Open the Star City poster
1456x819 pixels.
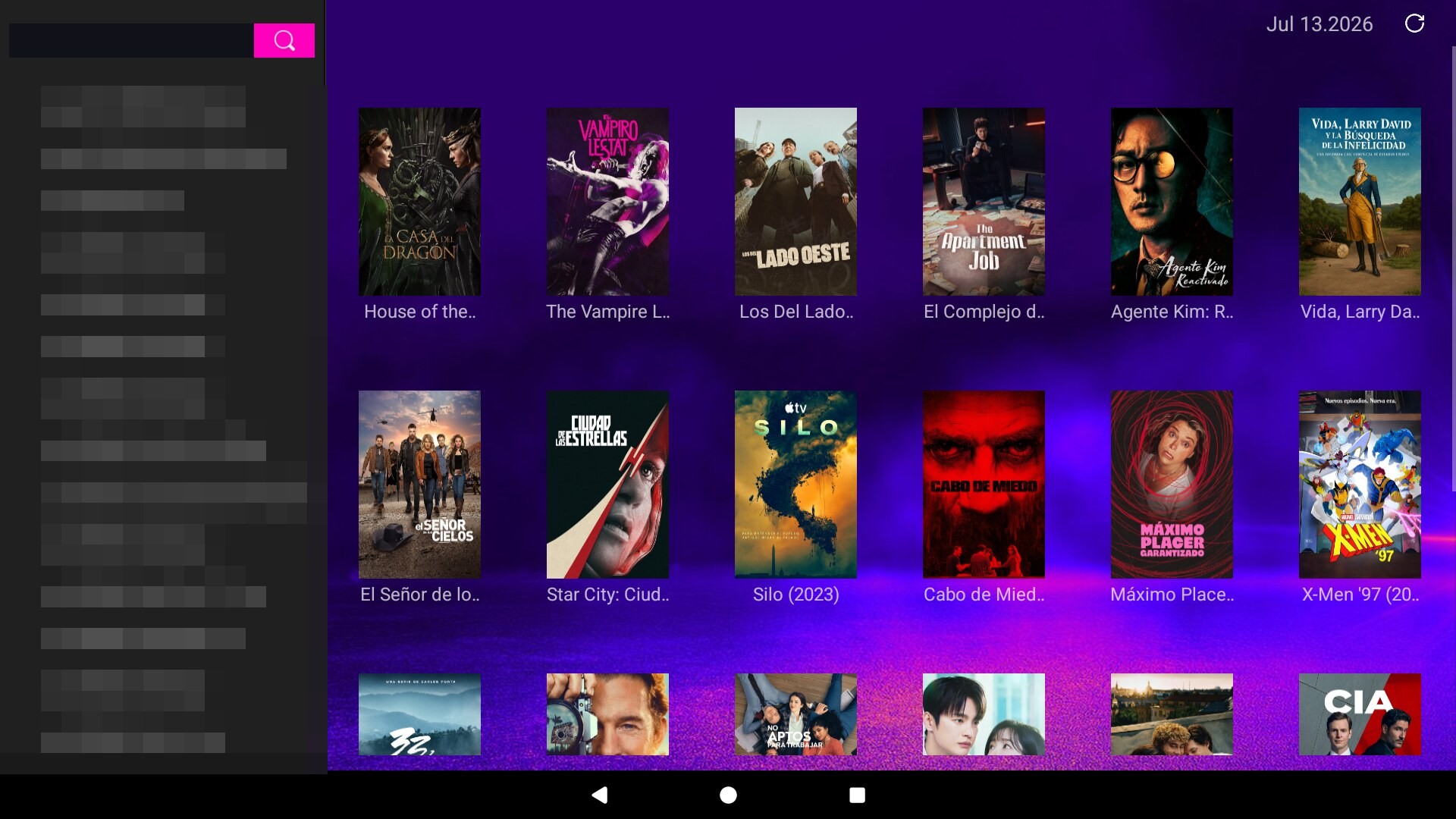(607, 485)
